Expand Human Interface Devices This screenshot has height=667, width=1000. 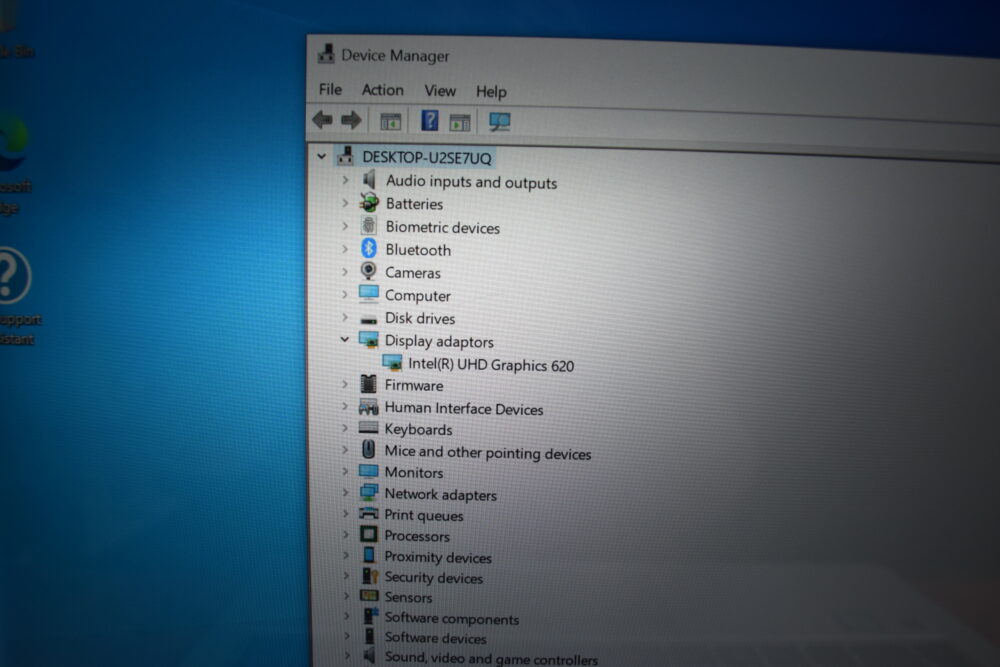345,406
